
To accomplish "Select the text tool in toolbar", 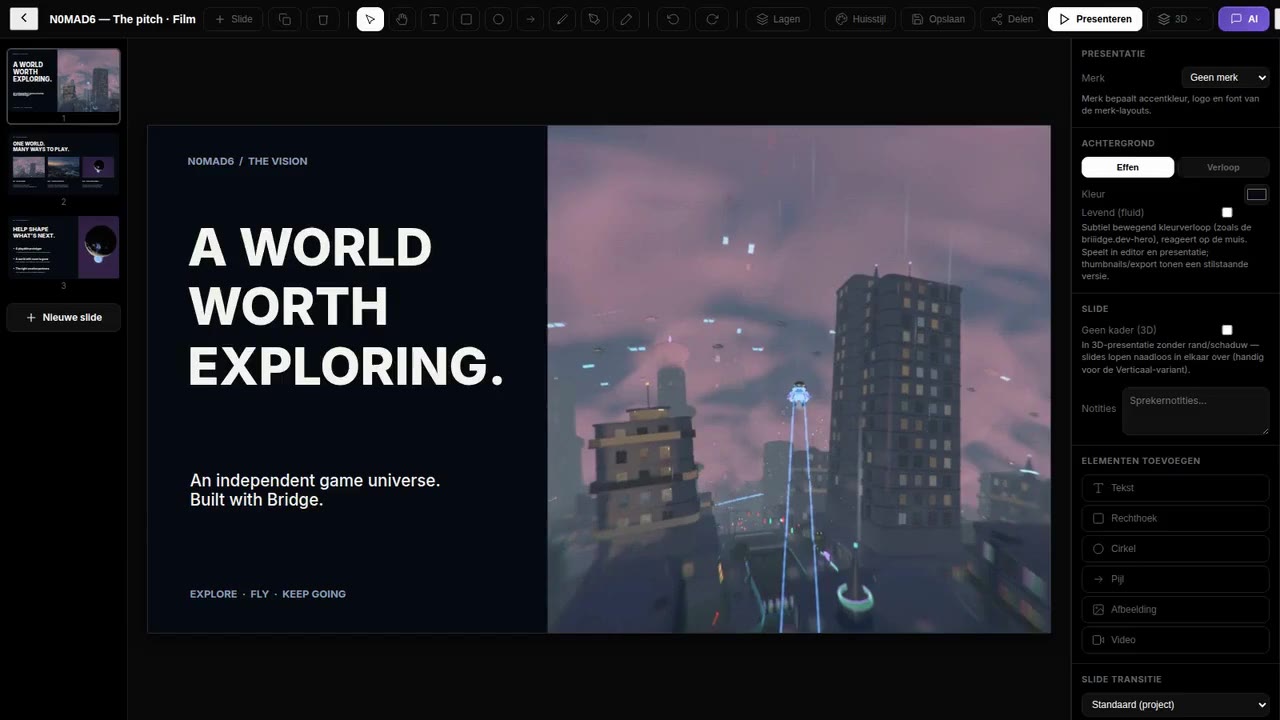I will (x=434, y=19).
